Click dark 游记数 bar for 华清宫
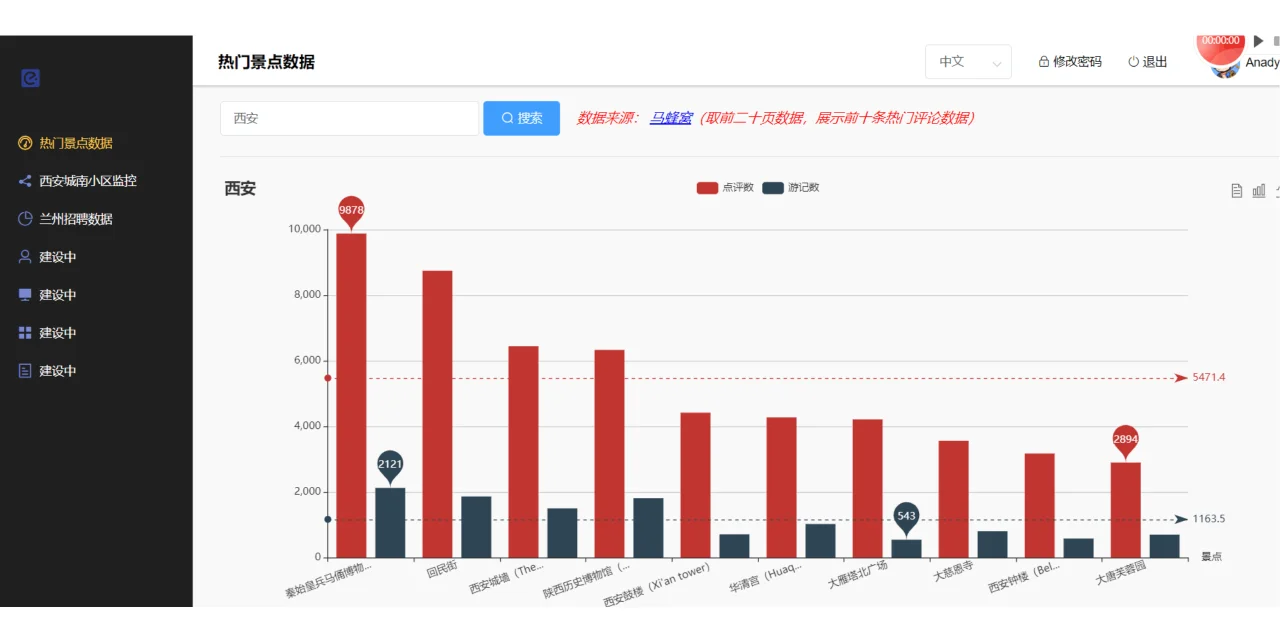This screenshot has width=1280, height=640. [x=820, y=540]
